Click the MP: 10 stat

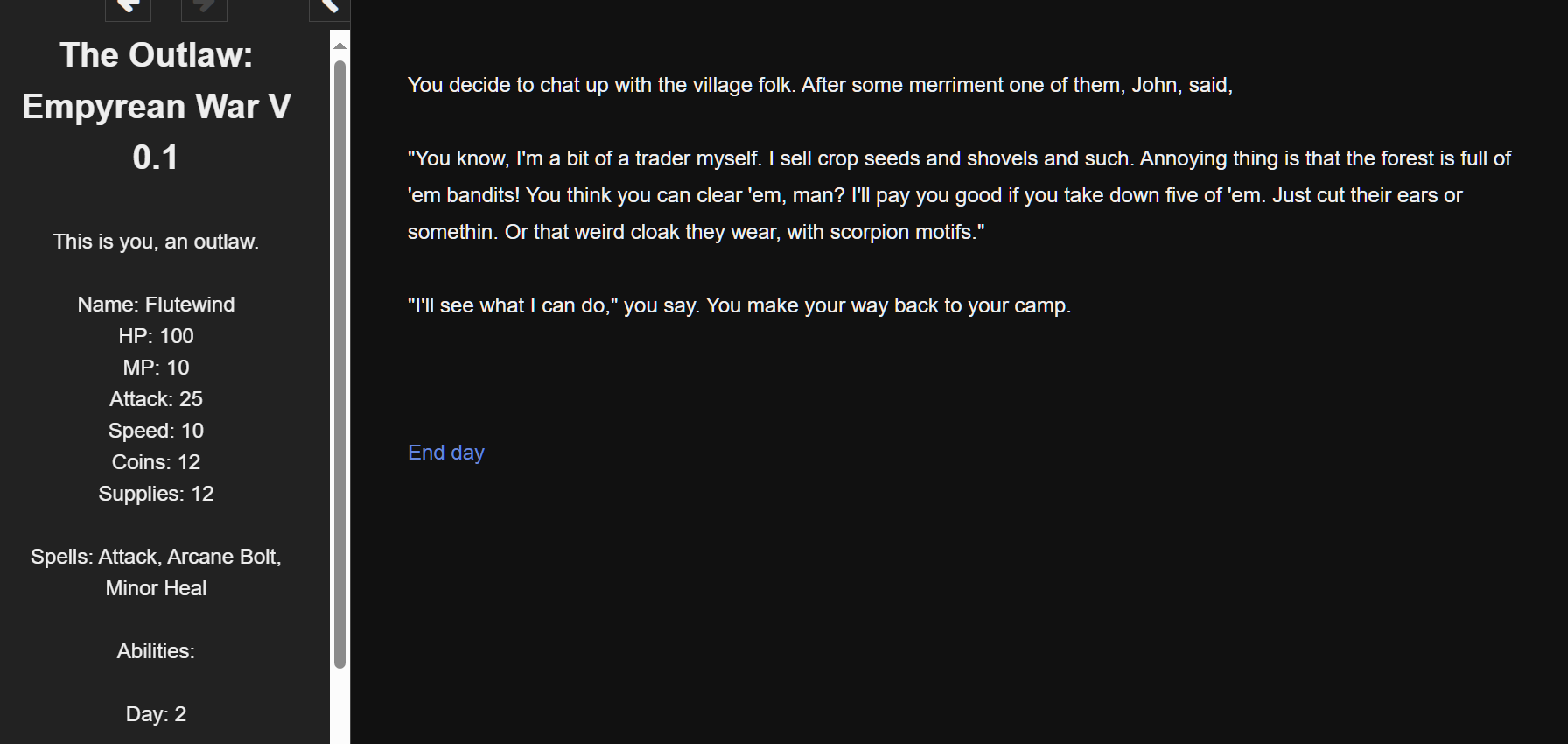[x=156, y=368]
